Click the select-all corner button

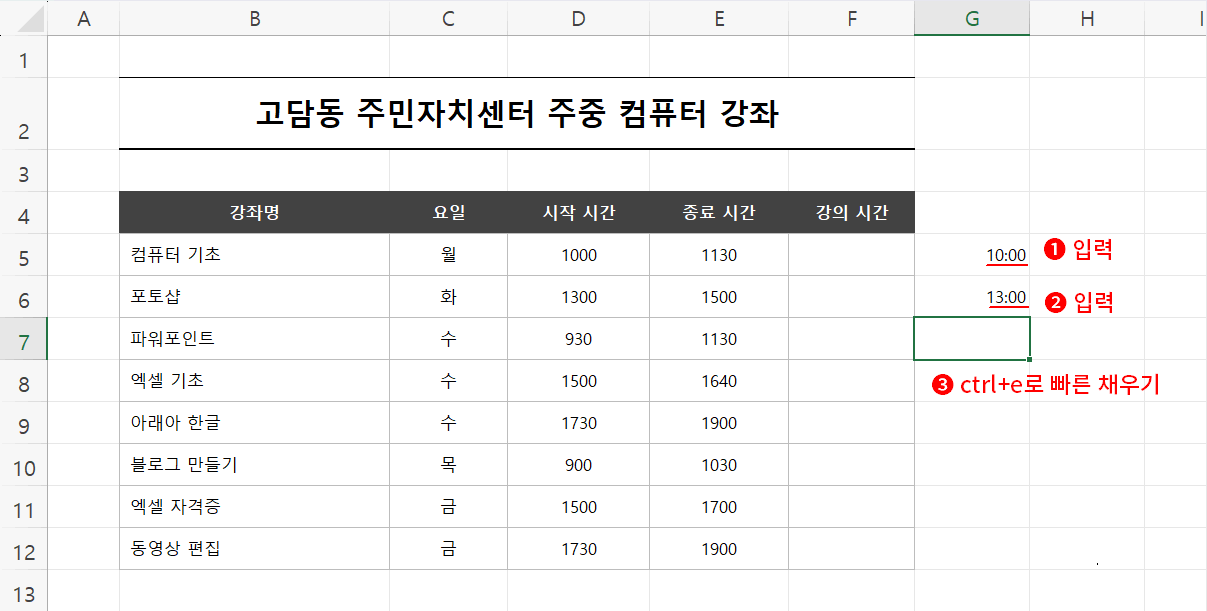[x=24, y=18]
